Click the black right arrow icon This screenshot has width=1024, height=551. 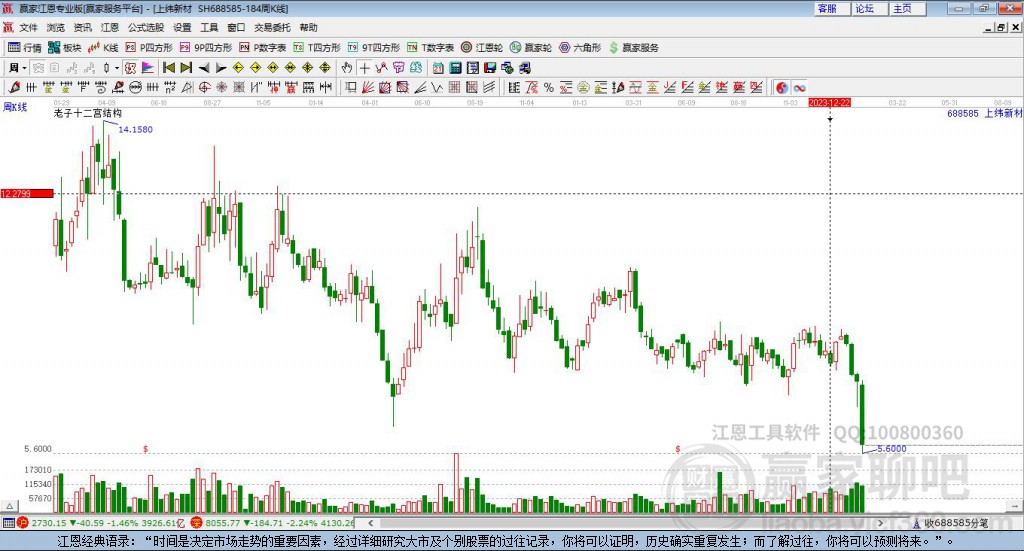[221, 68]
